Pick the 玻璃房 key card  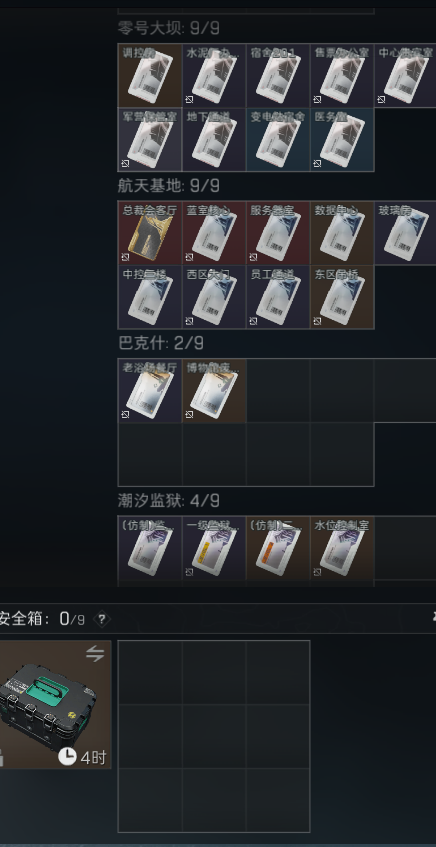(406, 233)
